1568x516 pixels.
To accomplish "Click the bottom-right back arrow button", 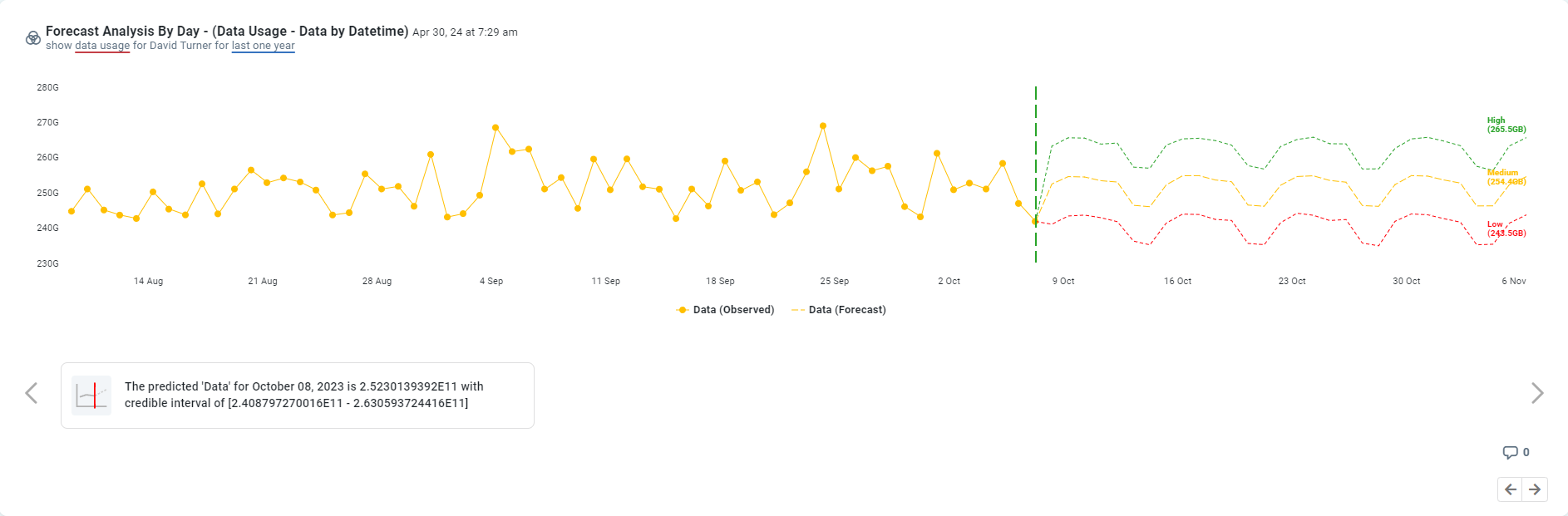I will (1511, 489).
